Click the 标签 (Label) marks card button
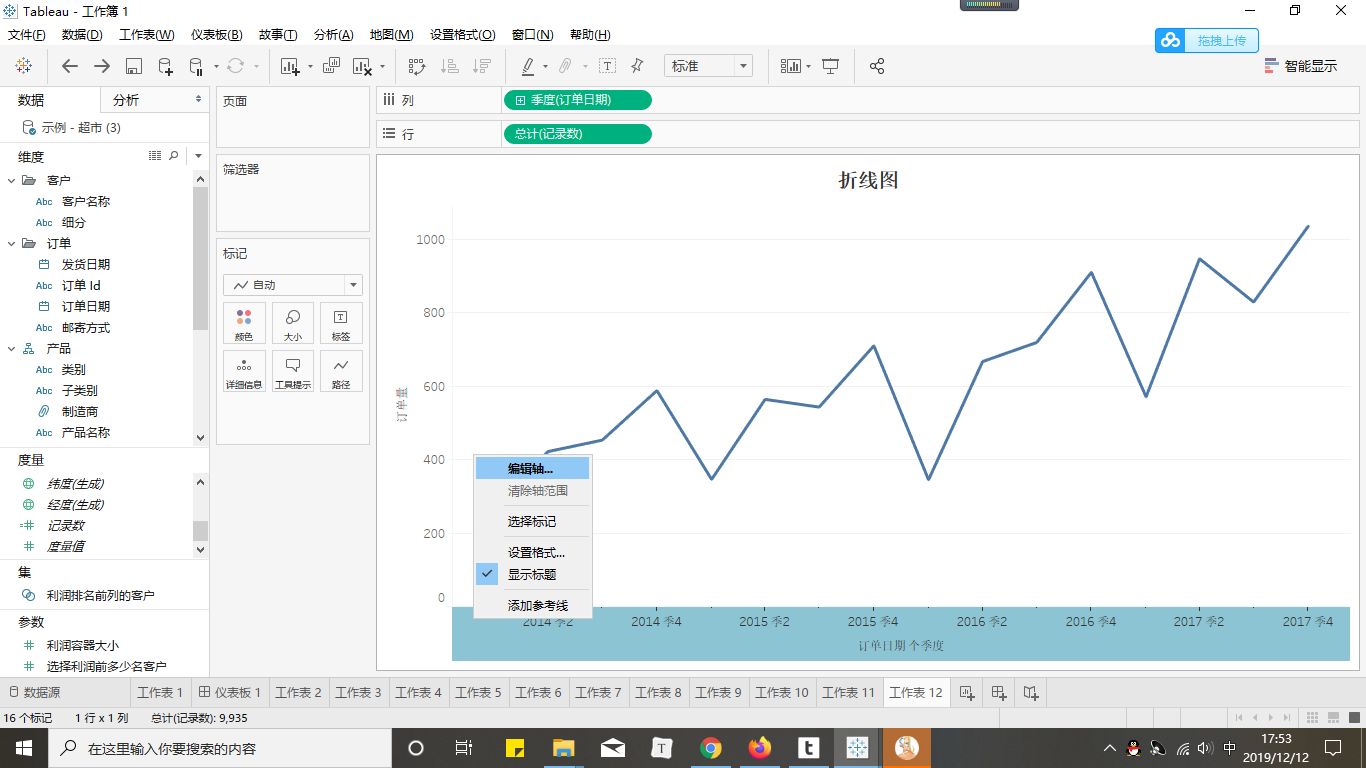Screen dimensions: 1366x768 [341, 323]
